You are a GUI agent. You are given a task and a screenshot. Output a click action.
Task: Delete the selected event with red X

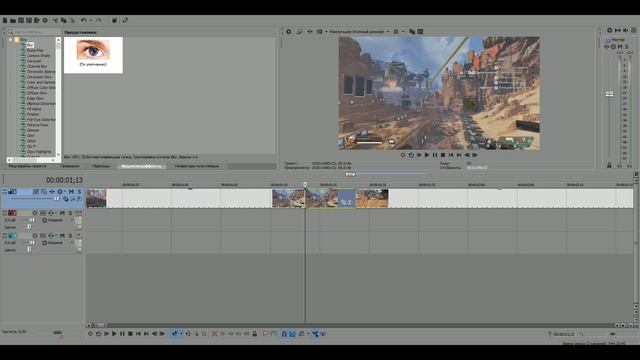click(215, 334)
